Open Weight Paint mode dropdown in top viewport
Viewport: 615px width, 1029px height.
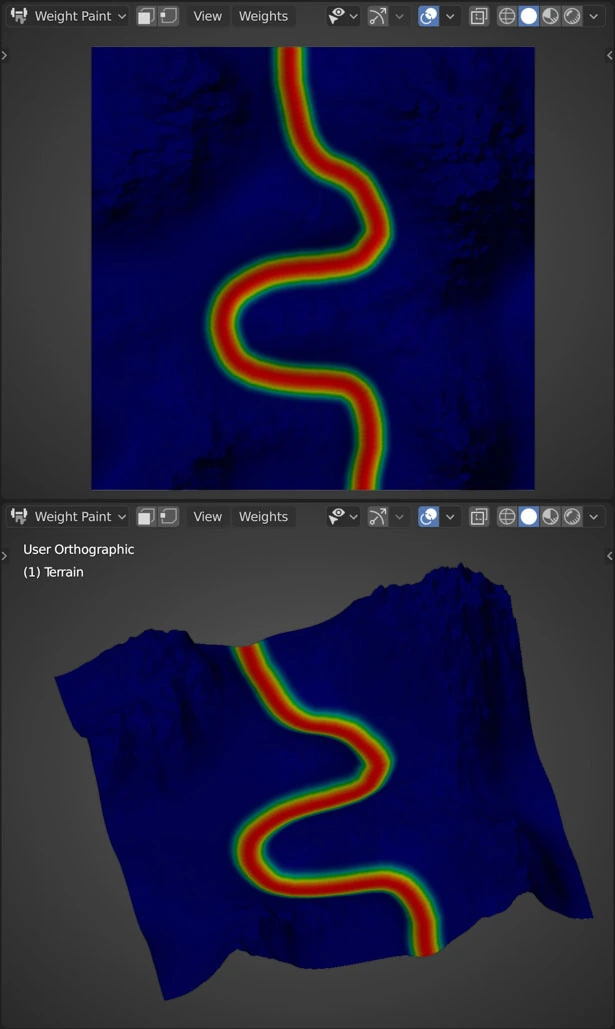pyautogui.click(x=68, y=16)
